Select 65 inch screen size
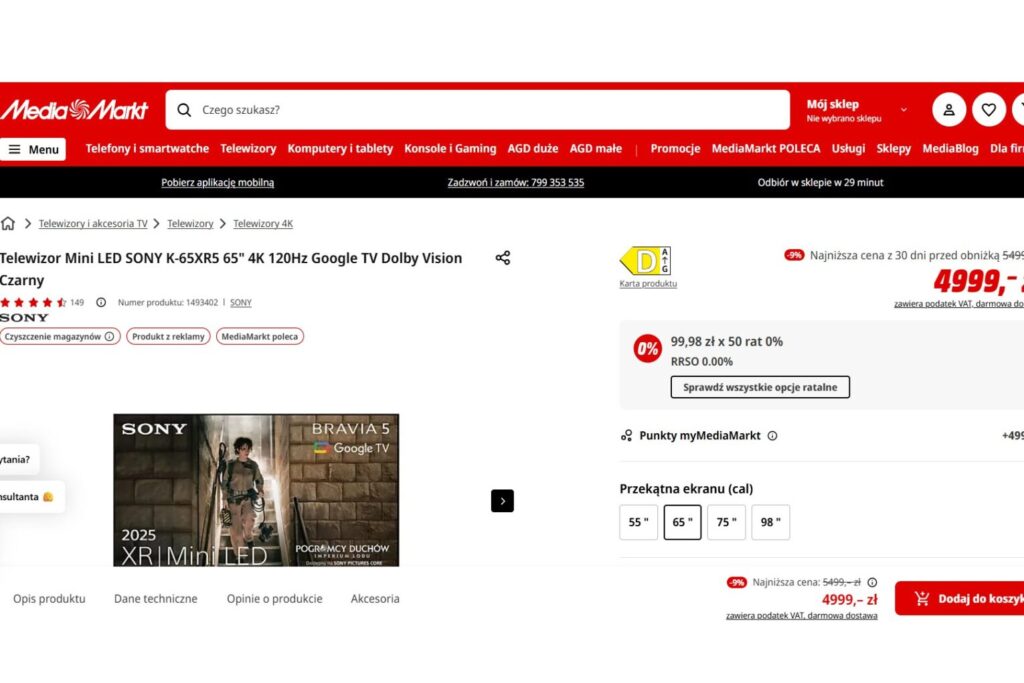The width and height of the screenshot is (1024, 683). 682,522
